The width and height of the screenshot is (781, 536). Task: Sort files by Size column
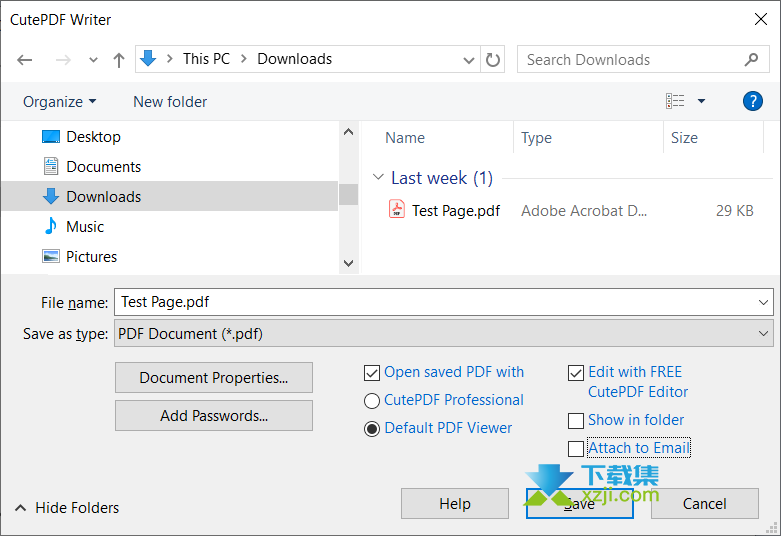tap(684, 137)
